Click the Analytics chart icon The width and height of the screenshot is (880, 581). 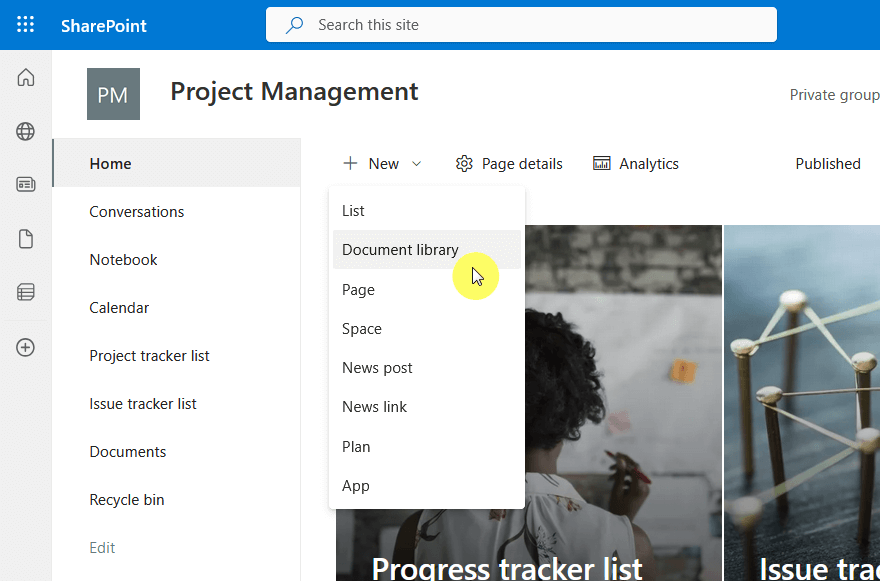tap(602, 163)
